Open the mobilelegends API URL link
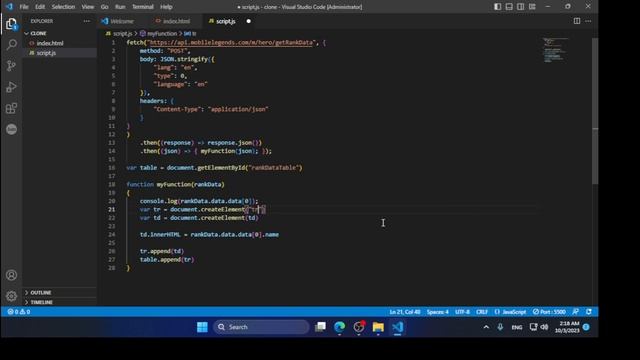 point(231,42)
